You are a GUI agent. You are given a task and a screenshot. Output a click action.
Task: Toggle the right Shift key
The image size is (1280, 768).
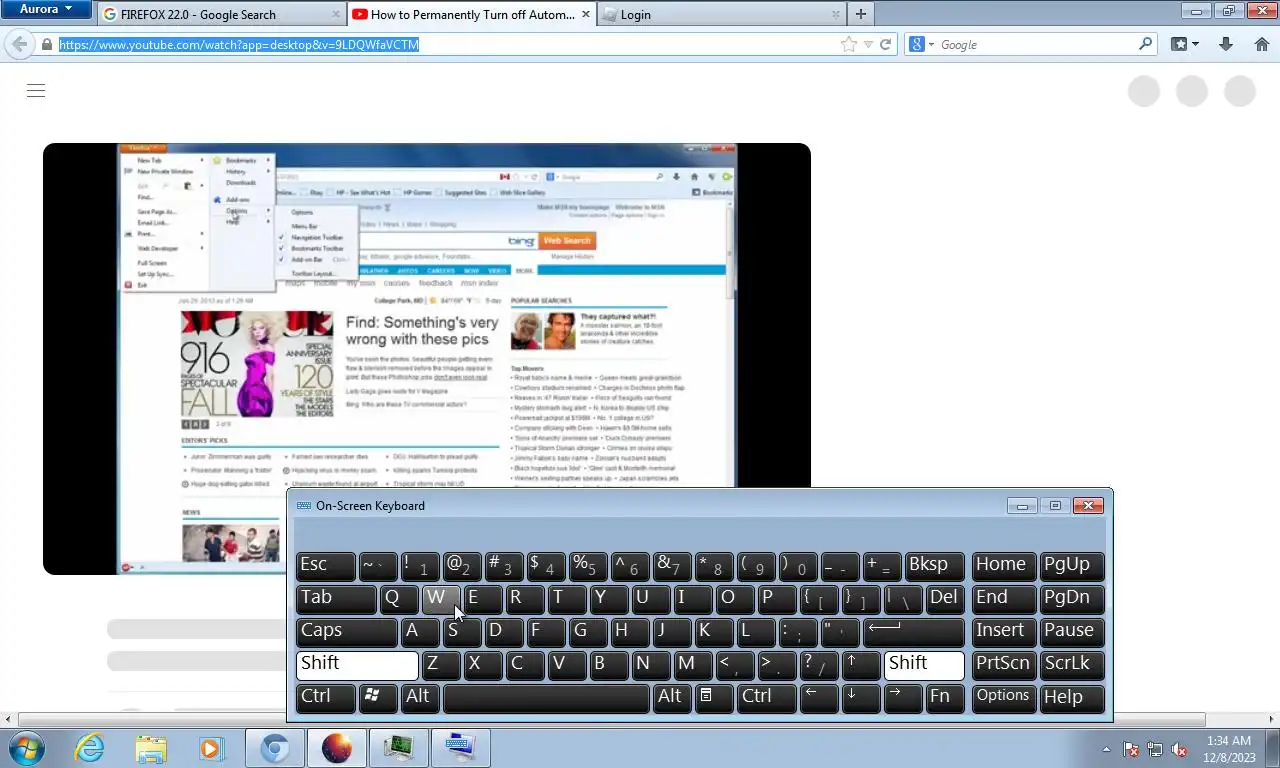coord(924,665)
